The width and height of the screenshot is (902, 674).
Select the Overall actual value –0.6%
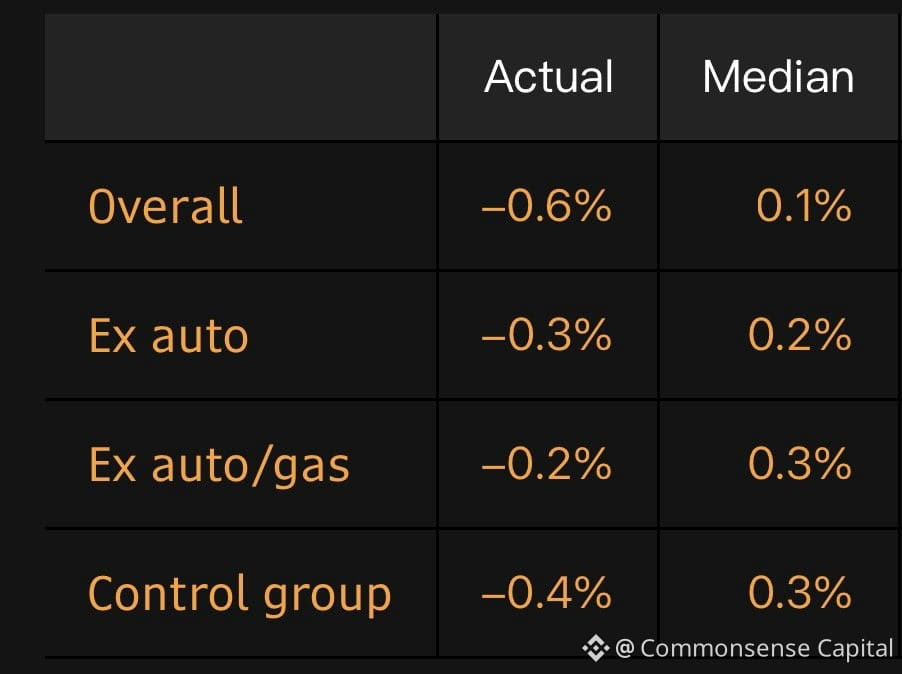(546, 205)
